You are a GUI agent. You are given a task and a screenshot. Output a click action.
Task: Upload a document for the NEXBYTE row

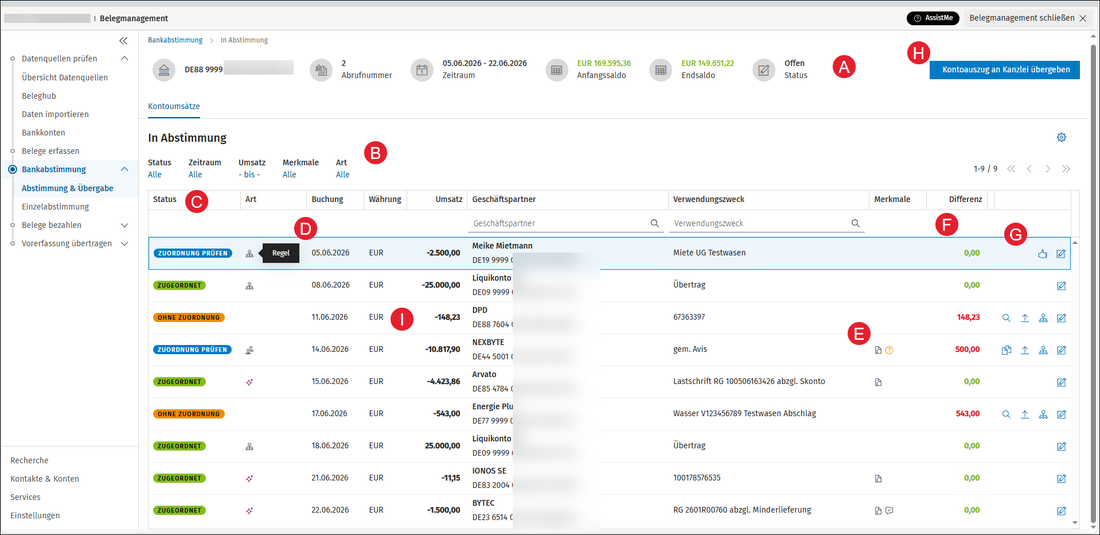point(1024,350)
